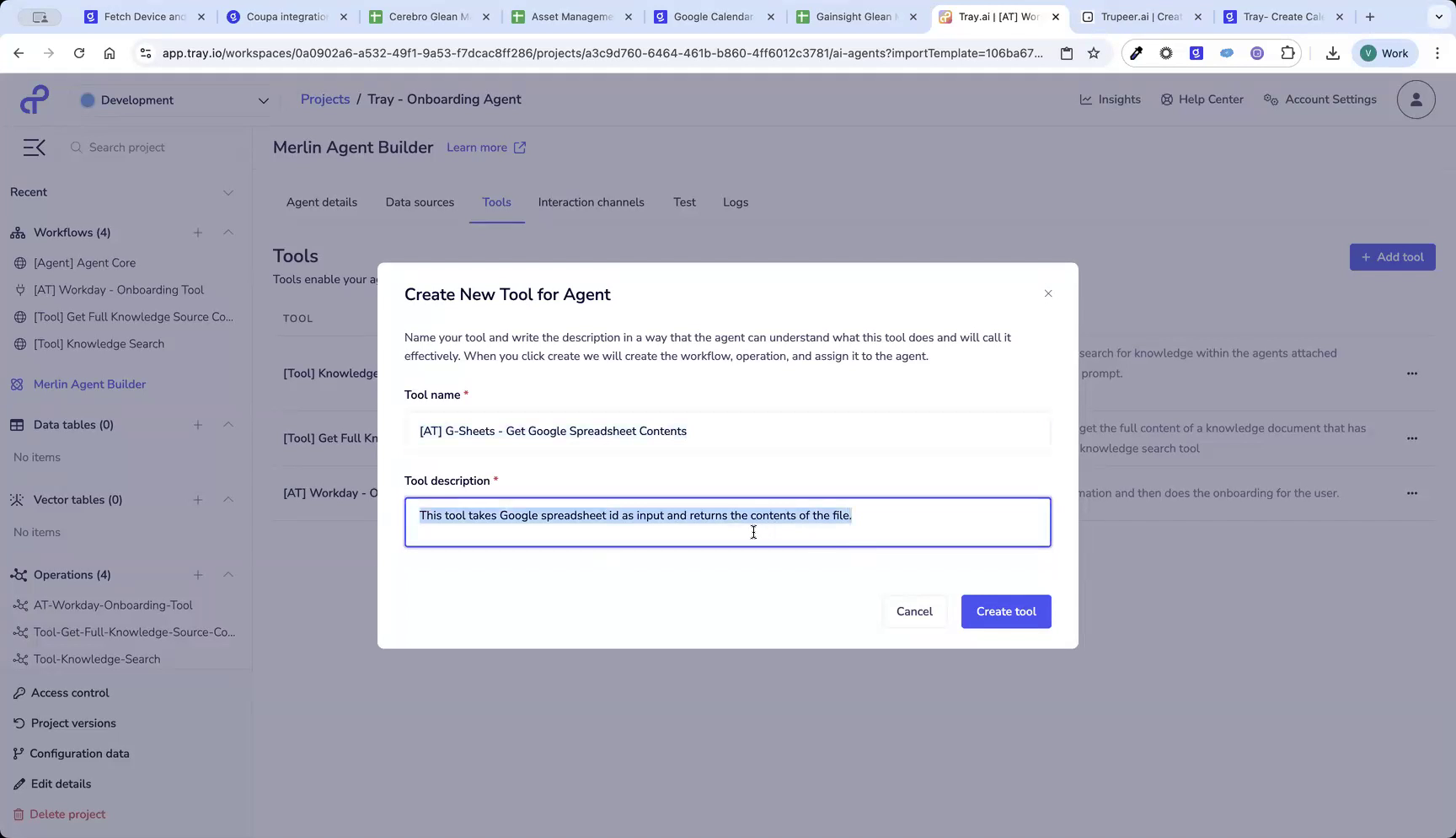Bookmark the current page

coord(1093,52)
